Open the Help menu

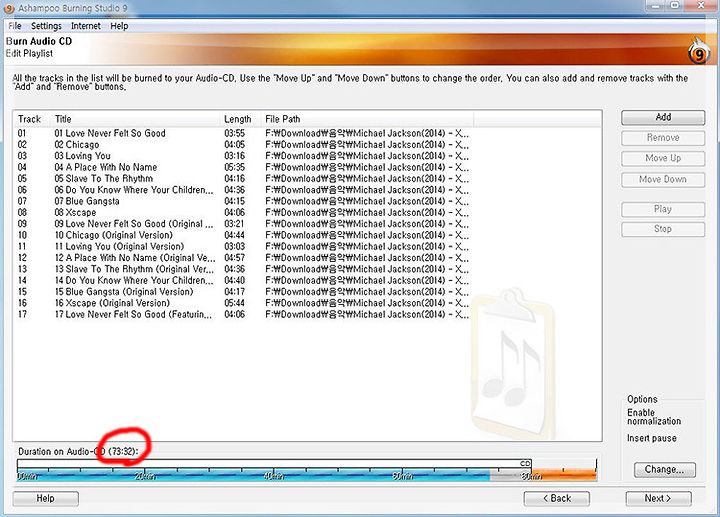119,26
